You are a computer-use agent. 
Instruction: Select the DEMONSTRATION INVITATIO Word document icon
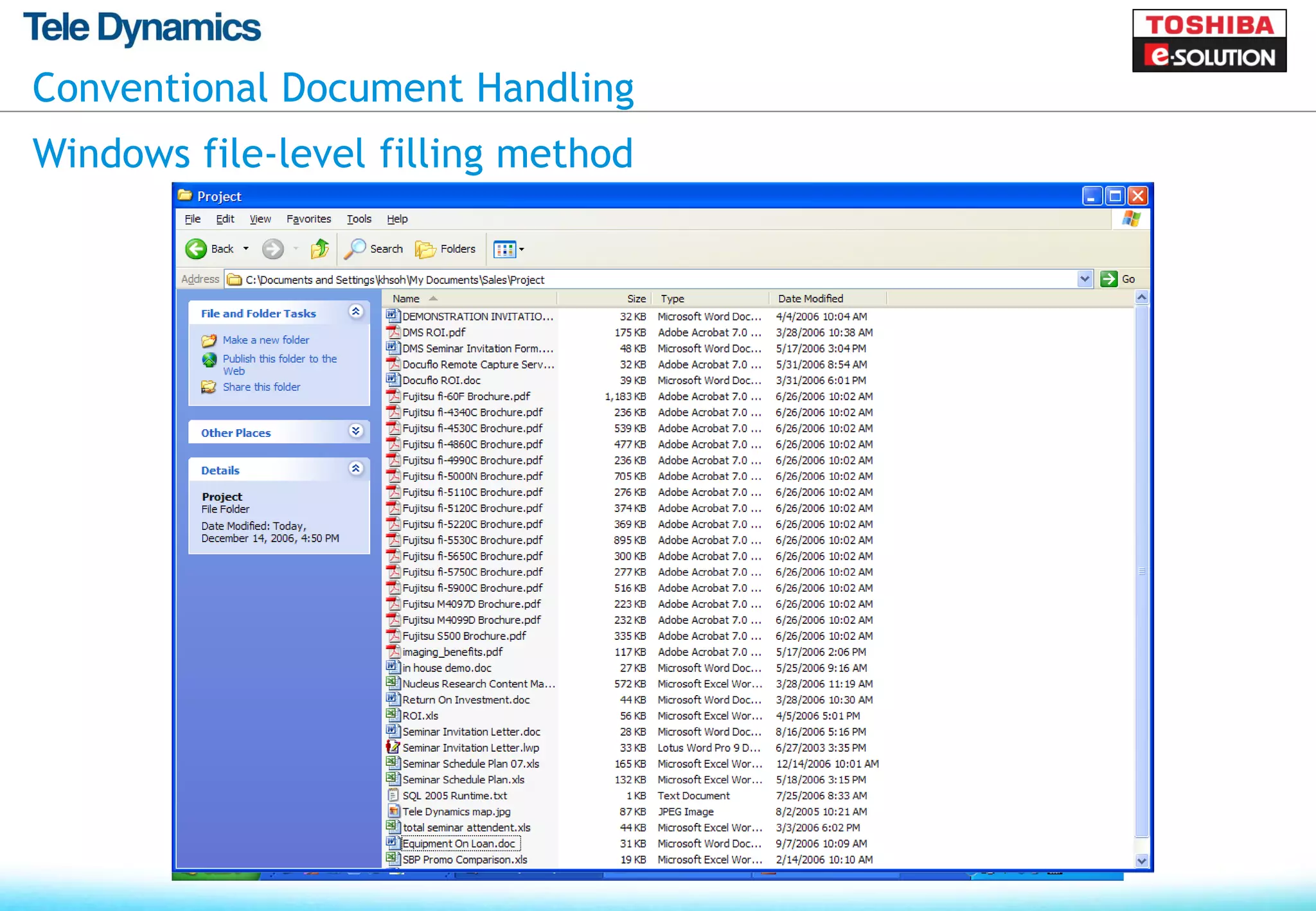[393, 316]
